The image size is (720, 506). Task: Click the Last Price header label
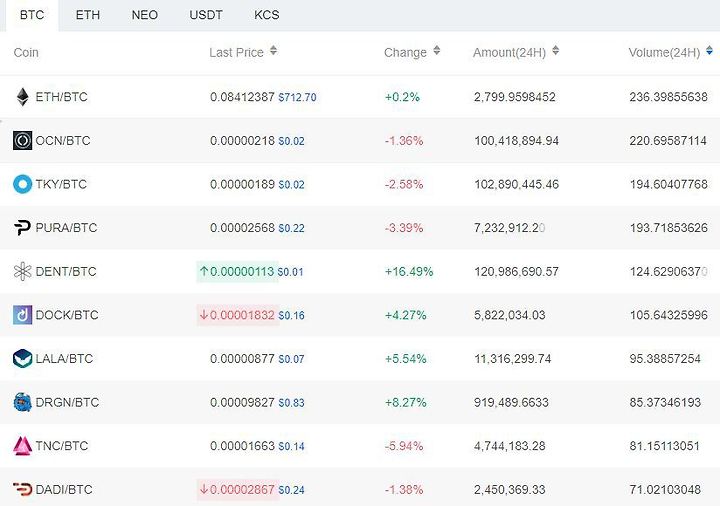tap(236, 53)
